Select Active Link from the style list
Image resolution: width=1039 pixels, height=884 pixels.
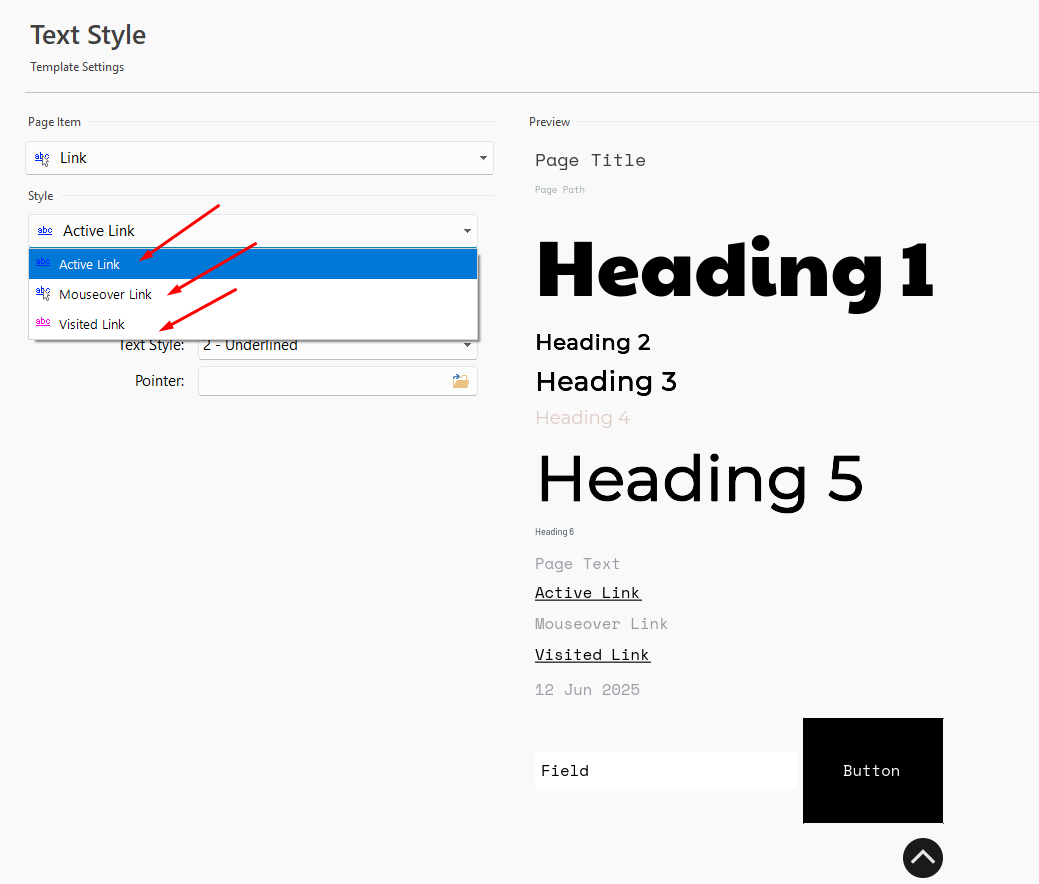pyautogui.click(x=252, y=264)
